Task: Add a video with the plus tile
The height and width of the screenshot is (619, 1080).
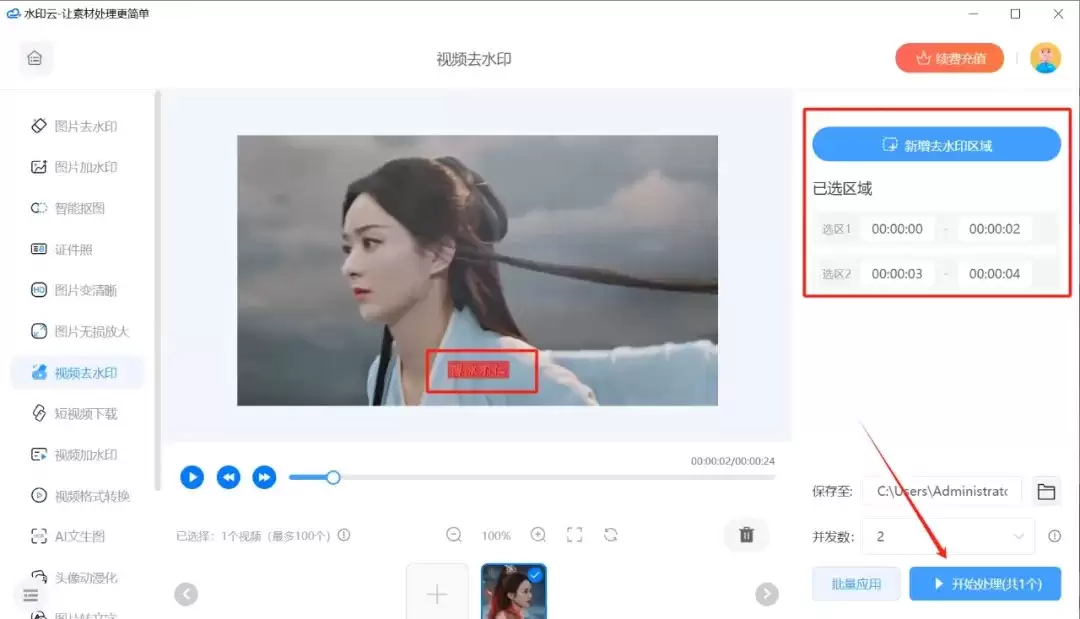Action: pyautogui.click(x=437, y=591)
